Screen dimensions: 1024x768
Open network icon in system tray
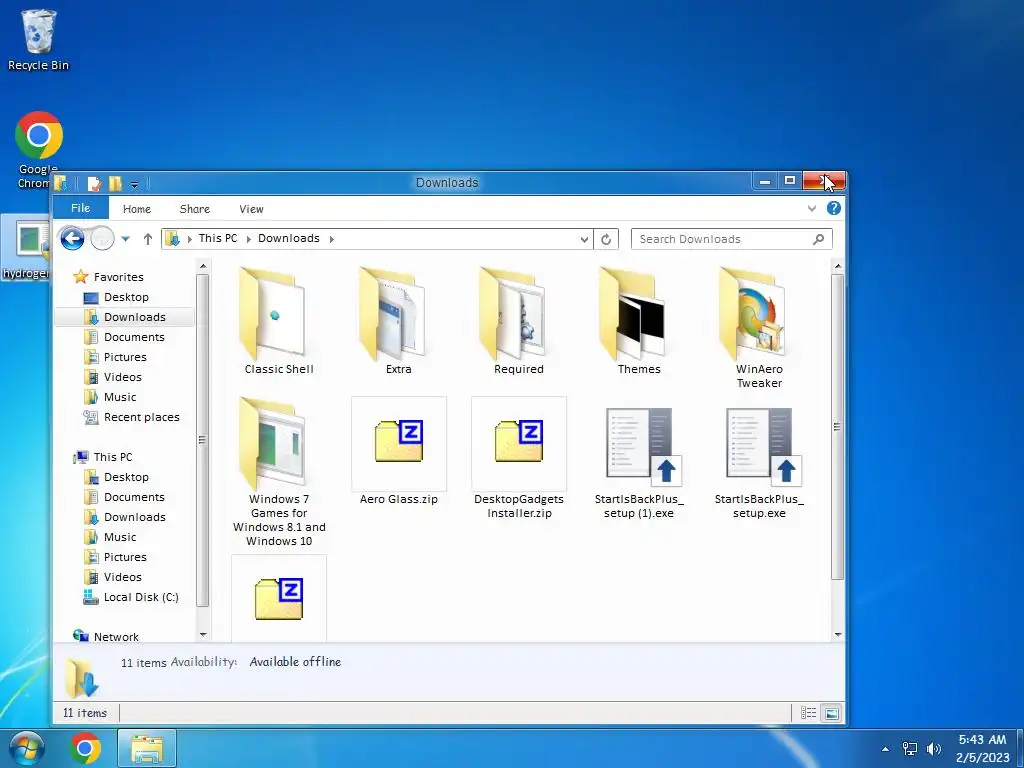click(x=910, y=749)
